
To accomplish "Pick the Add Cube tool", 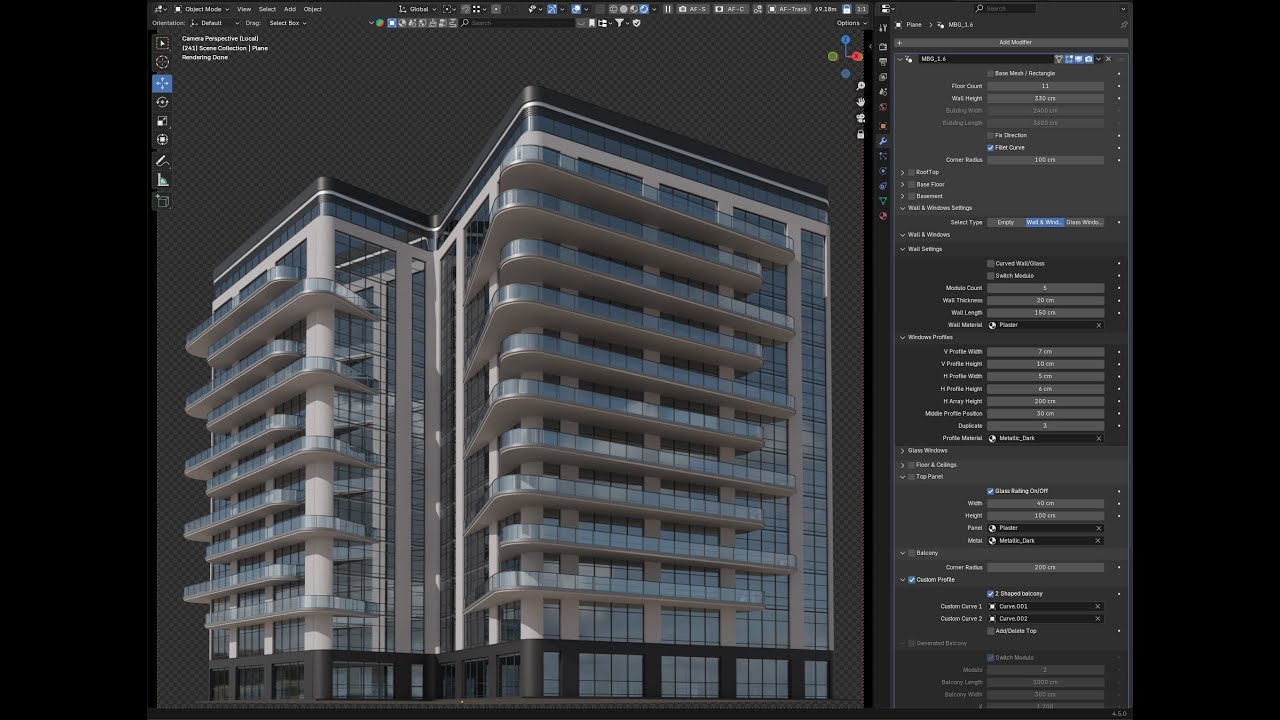I will pos(162,201).
